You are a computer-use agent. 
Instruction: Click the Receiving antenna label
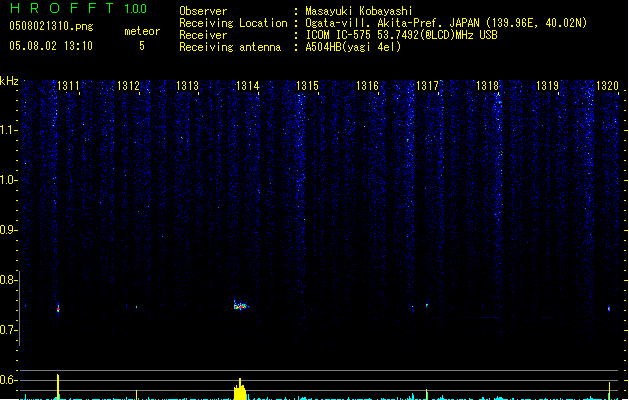(230, 47)
